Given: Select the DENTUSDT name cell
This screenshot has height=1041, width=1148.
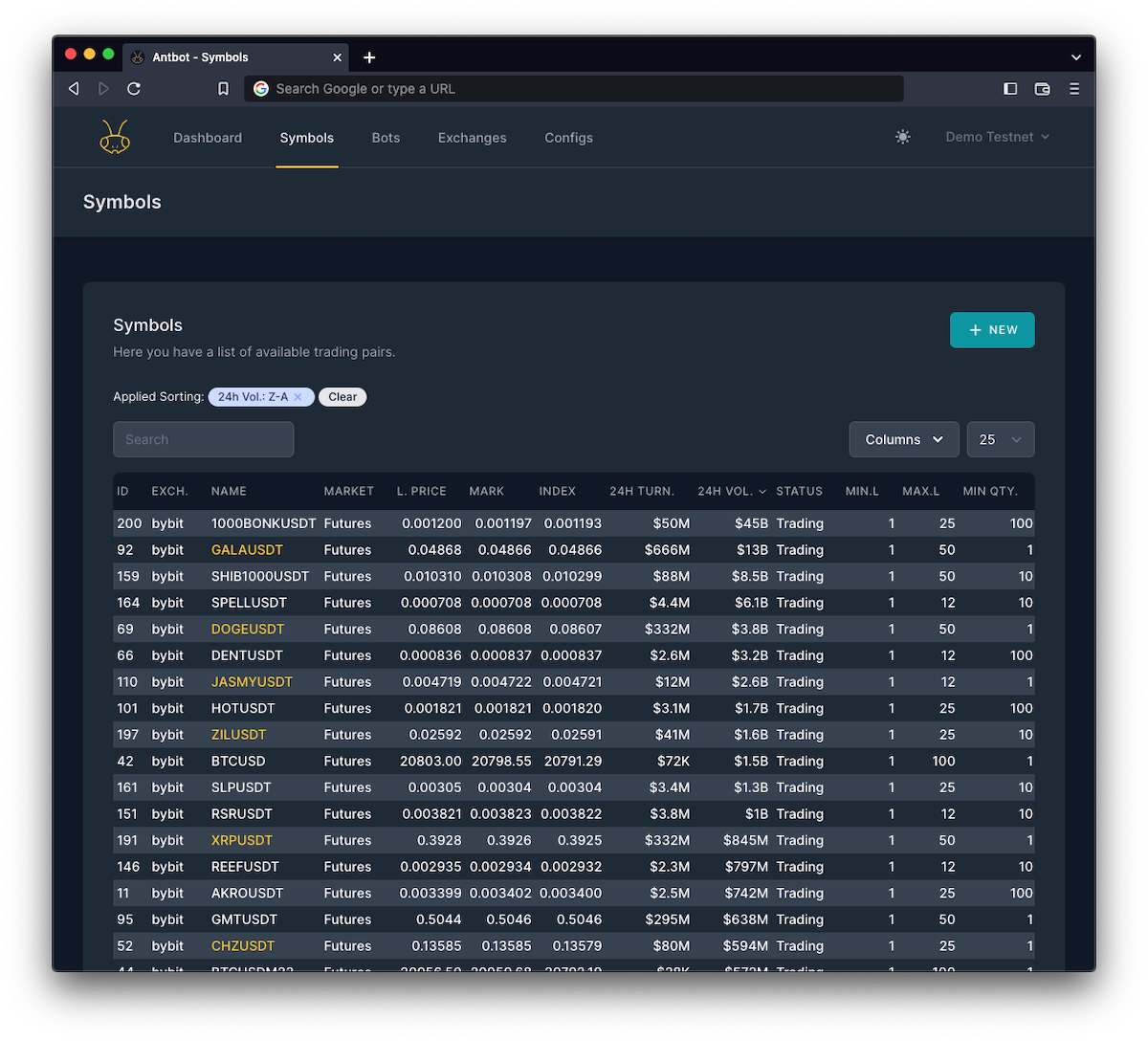Looking at the screenshot, I should point(247,655).
